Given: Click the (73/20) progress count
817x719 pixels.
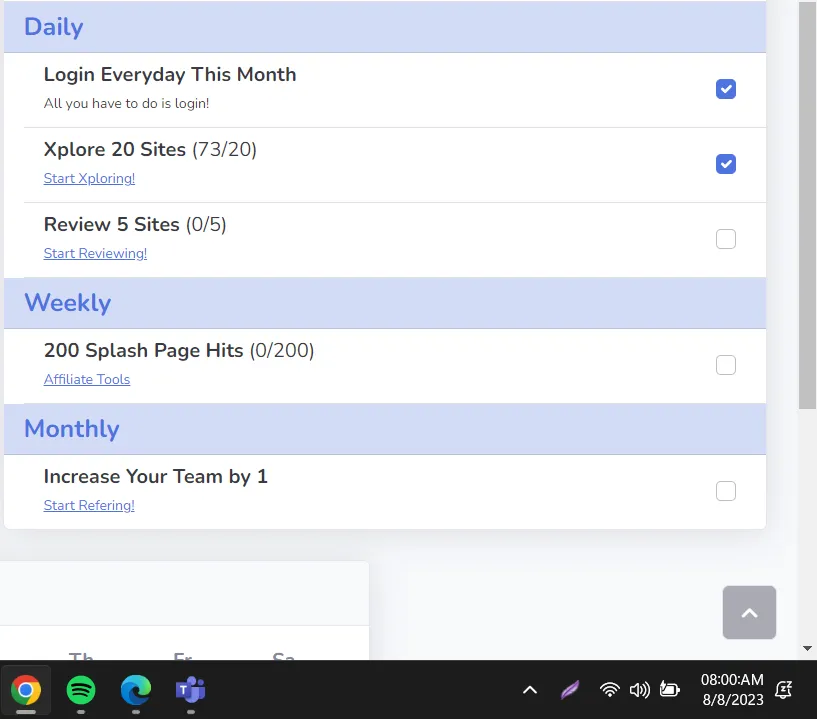Looking at the screenshot, I should coord(225,150).
